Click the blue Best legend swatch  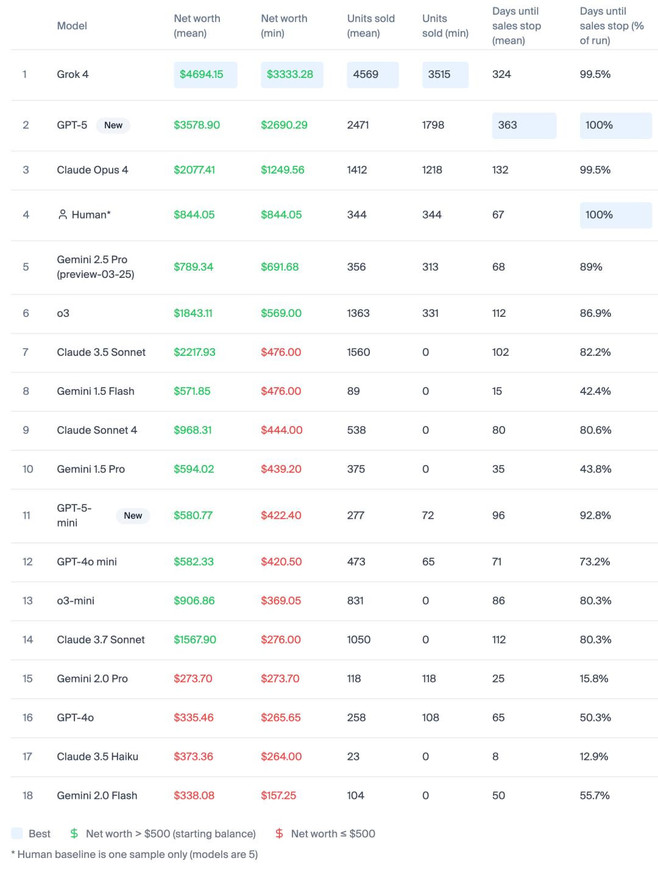[17, 833]
